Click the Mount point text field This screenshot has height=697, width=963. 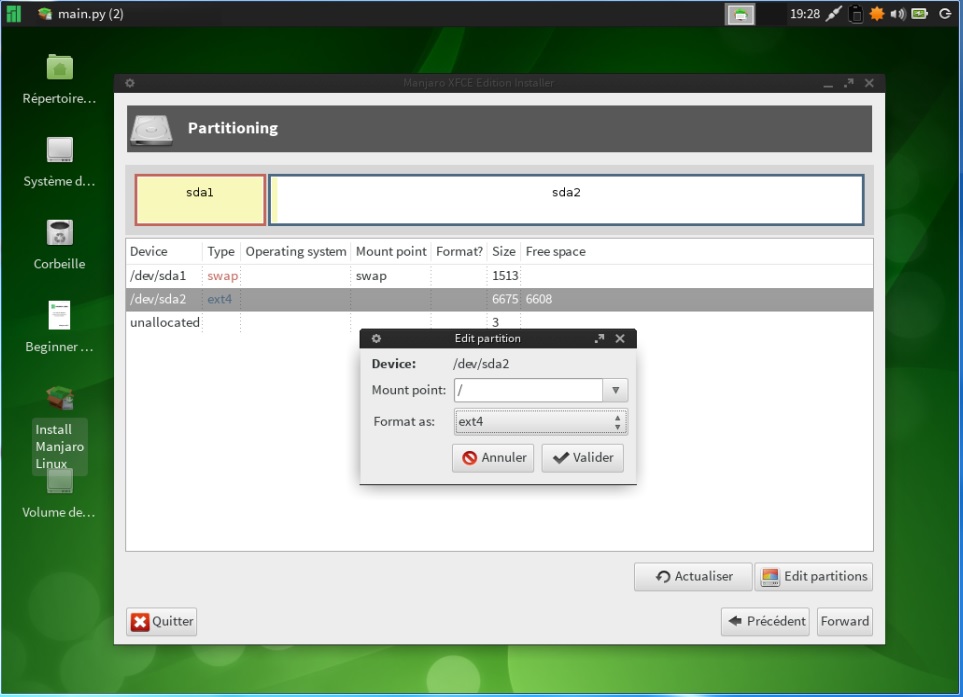(528, 390)
